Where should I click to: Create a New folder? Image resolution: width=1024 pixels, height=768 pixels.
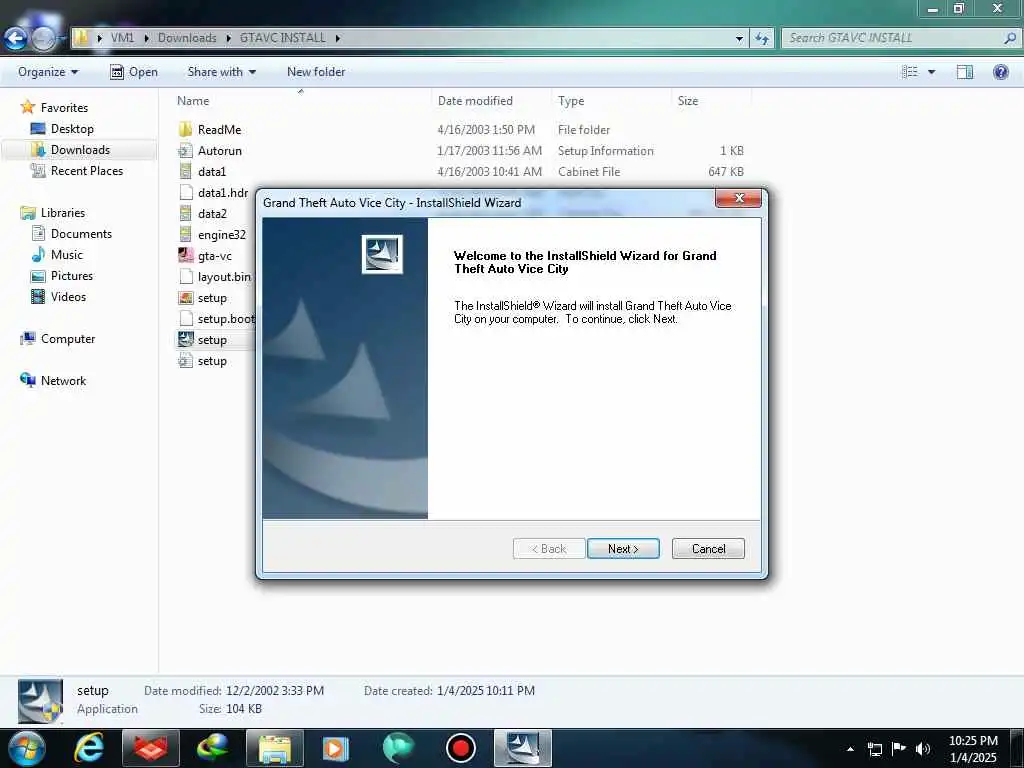tap(316, 72)
